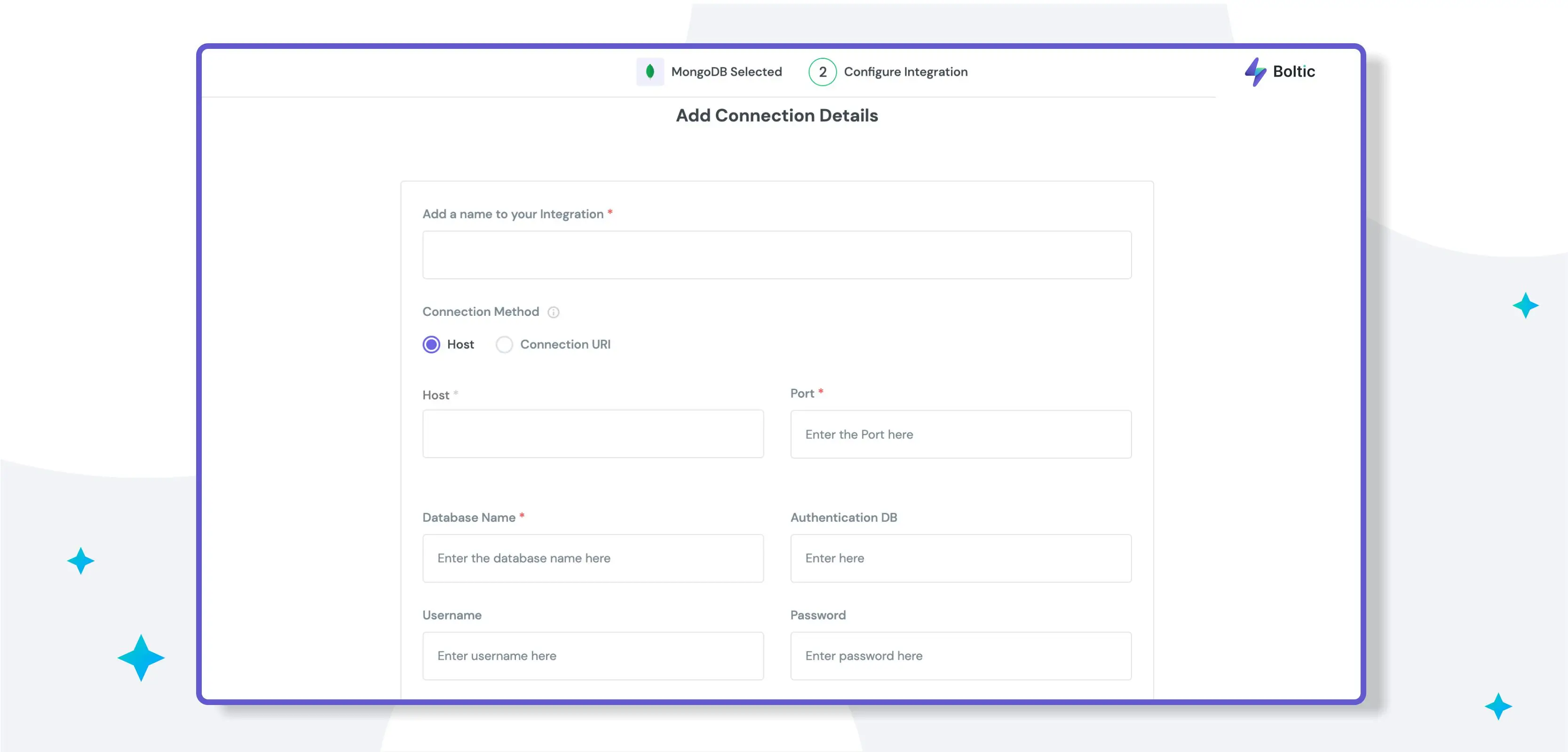
Task: Click the Boltic lightning bolt logo
Action: tap(1255, 71)
